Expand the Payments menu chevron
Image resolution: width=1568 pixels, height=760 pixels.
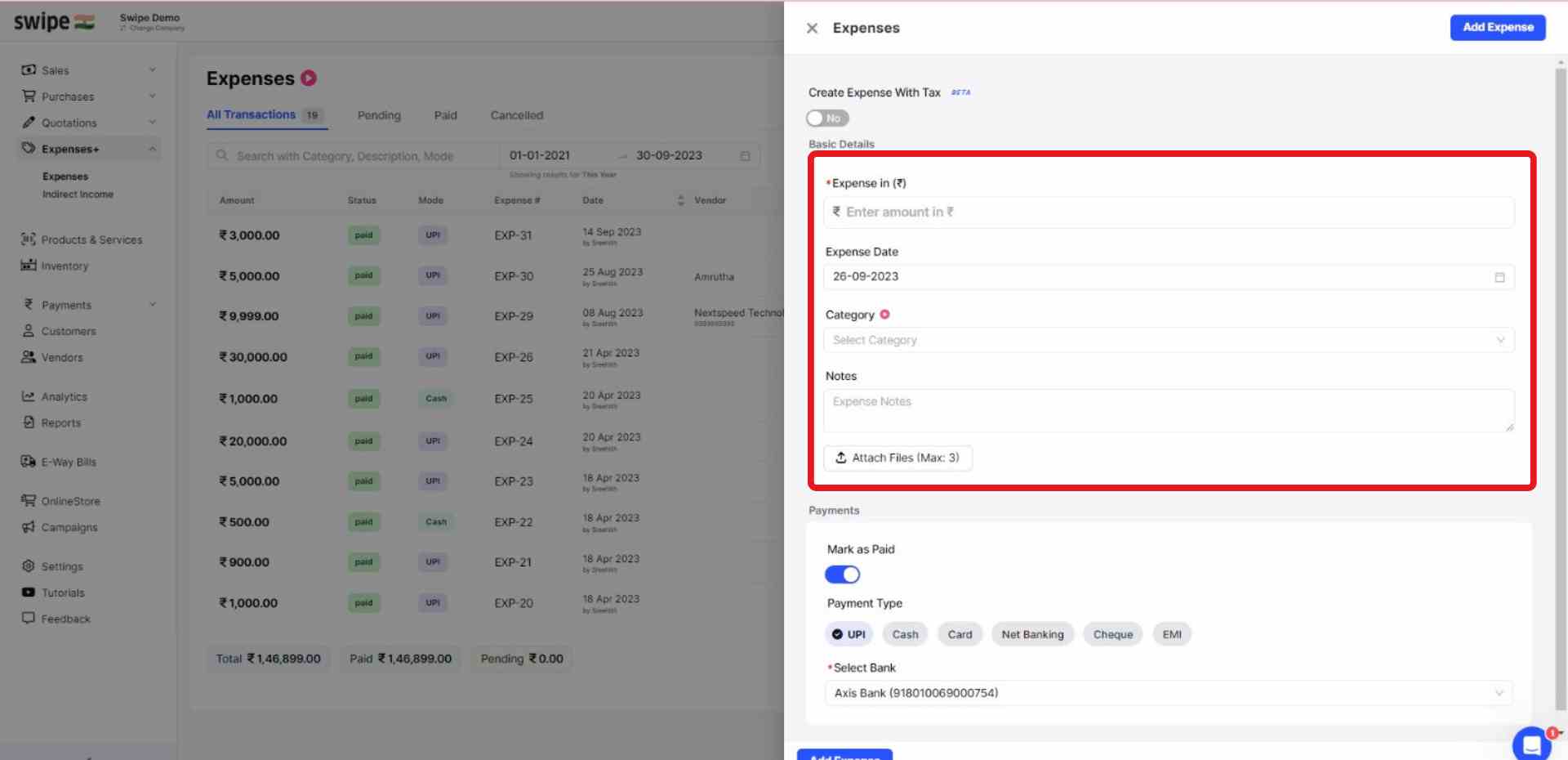tap(152, 304)
